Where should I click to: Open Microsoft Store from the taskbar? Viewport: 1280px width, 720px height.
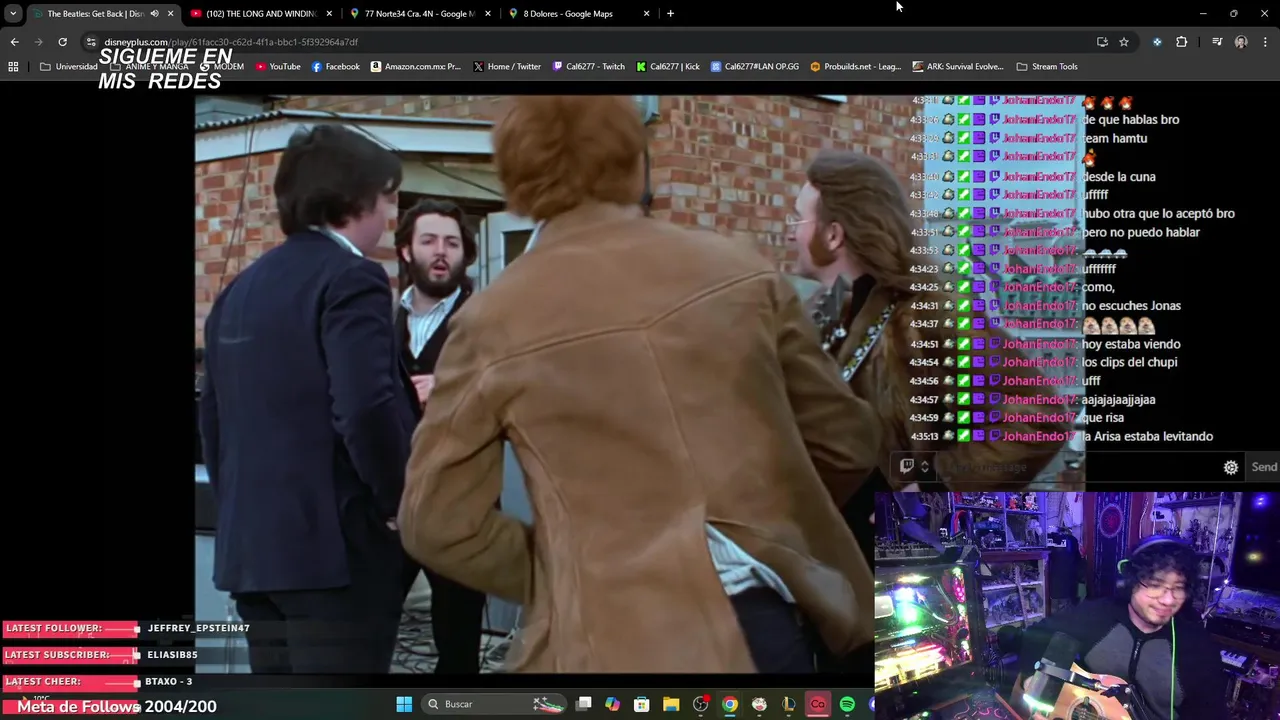point(641,704)
